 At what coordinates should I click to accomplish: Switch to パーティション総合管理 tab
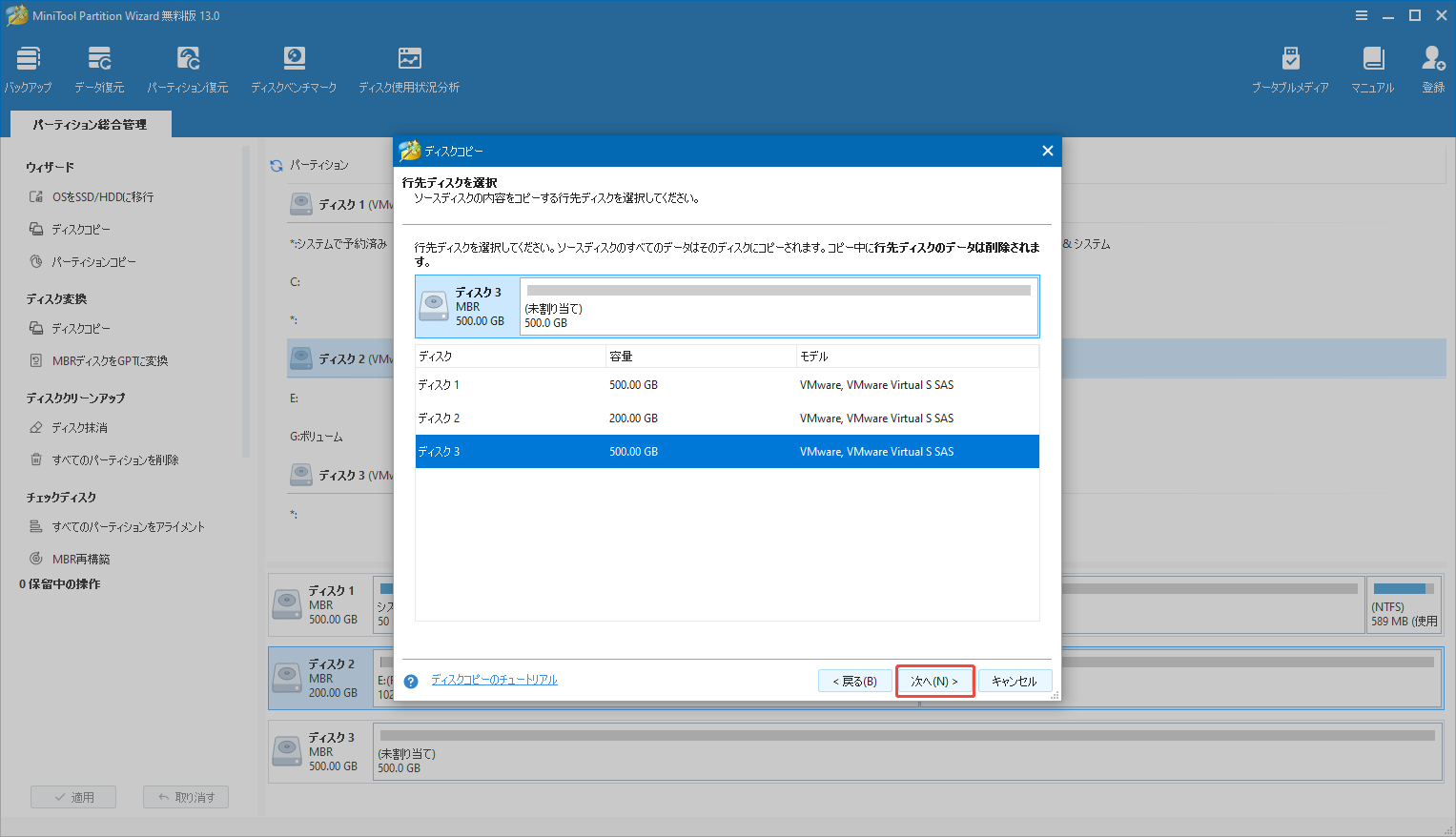tap(90, 123)
